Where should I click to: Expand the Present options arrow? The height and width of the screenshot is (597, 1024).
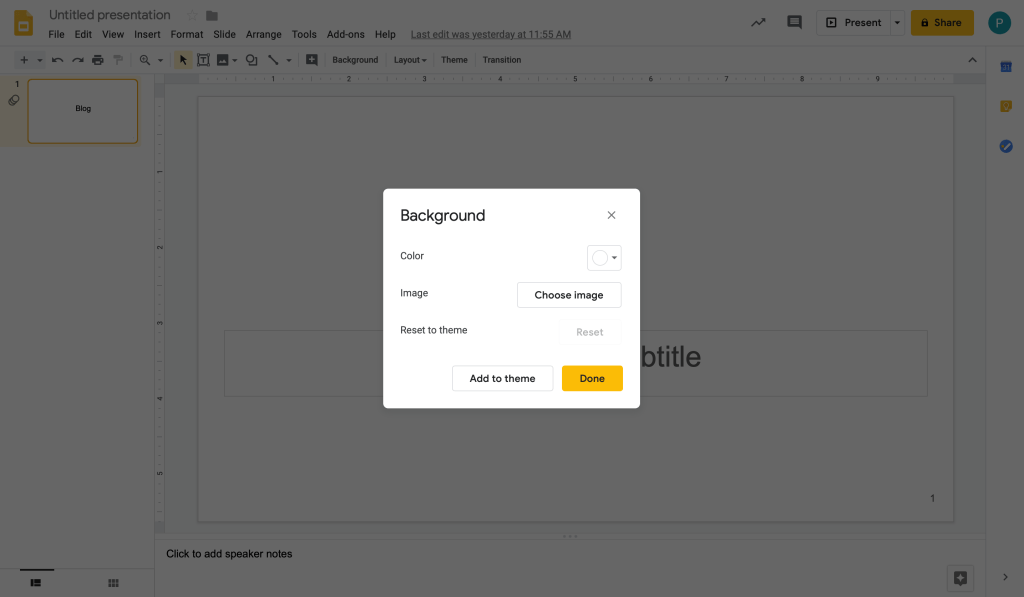897,22
